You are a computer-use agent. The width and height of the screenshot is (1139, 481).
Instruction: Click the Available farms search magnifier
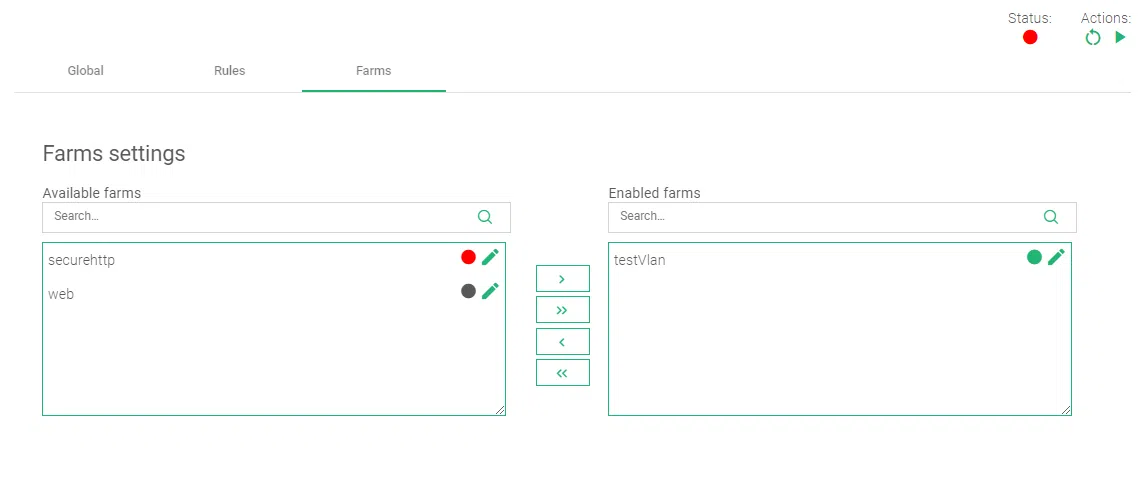485,217
